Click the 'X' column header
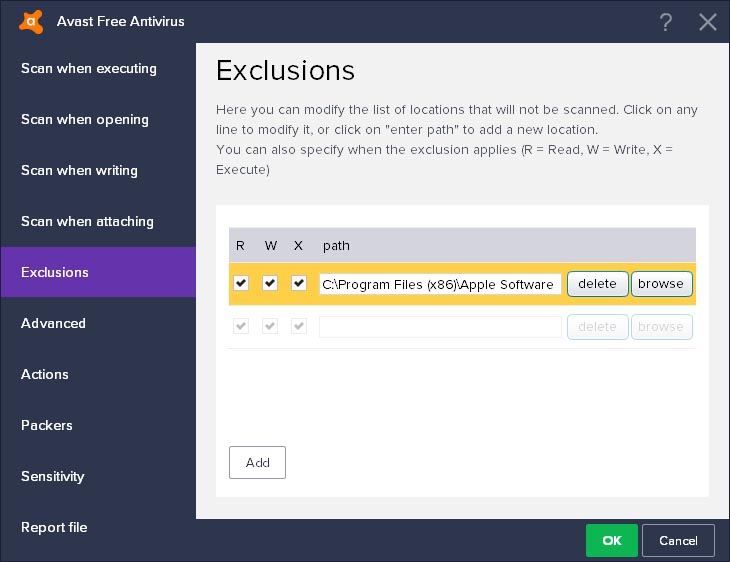The width and height of the screenshot is (730, 562). point(298,246)
